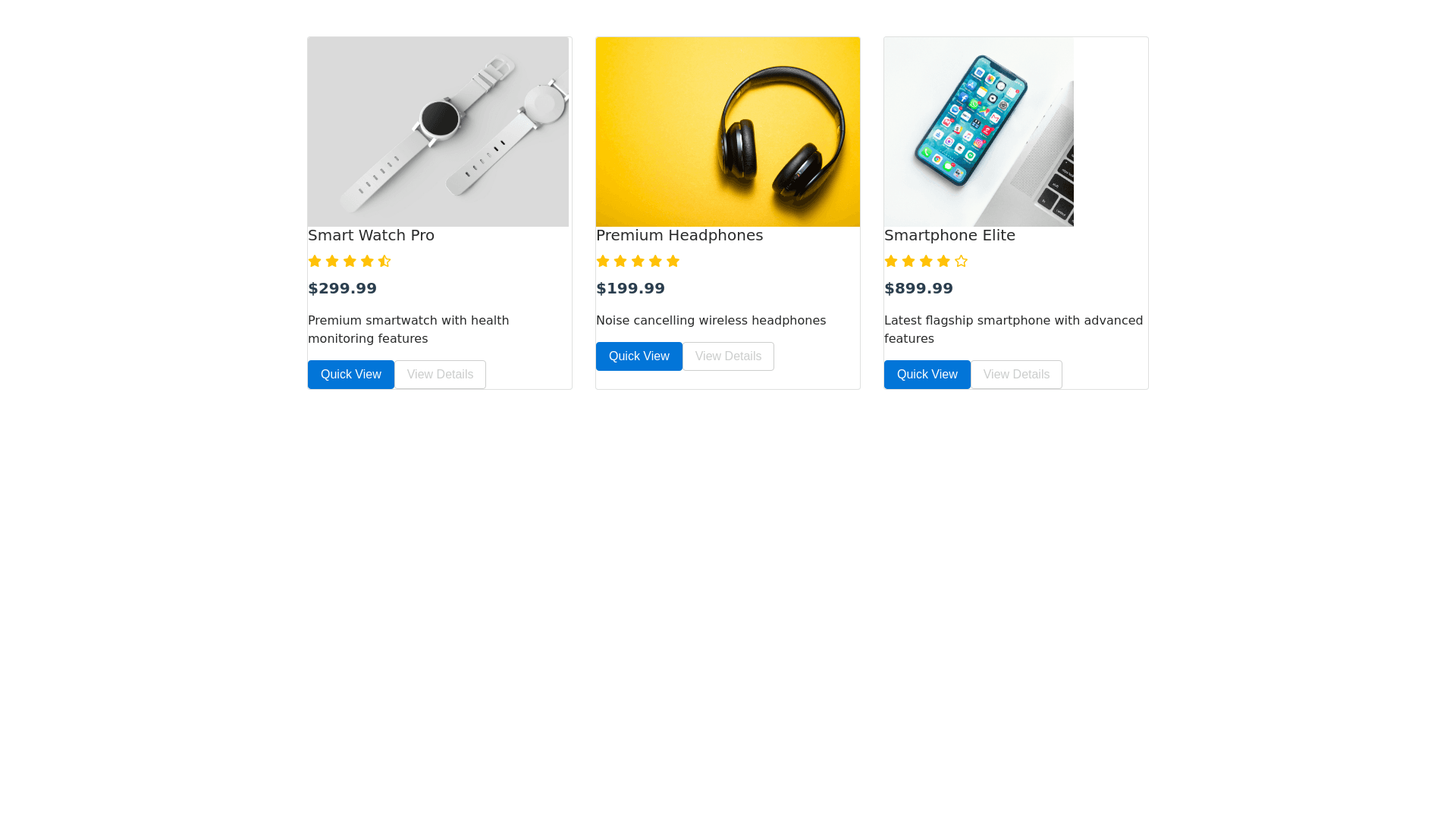The image size is (1456, 819).
Task: Click the smartwatch product image
Action: point(438,132)
